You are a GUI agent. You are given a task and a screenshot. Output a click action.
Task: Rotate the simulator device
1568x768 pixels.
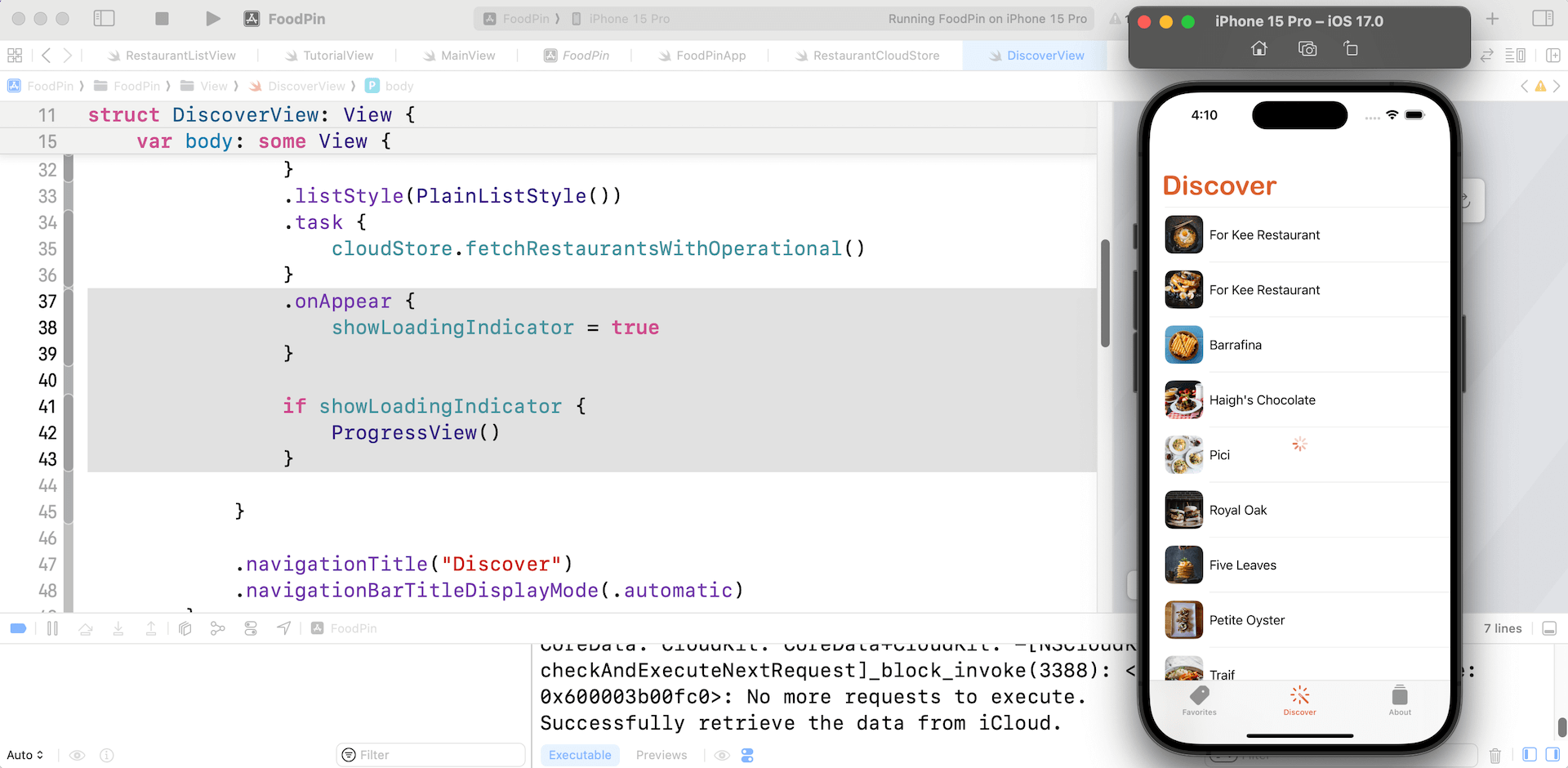pos(1351,49)
